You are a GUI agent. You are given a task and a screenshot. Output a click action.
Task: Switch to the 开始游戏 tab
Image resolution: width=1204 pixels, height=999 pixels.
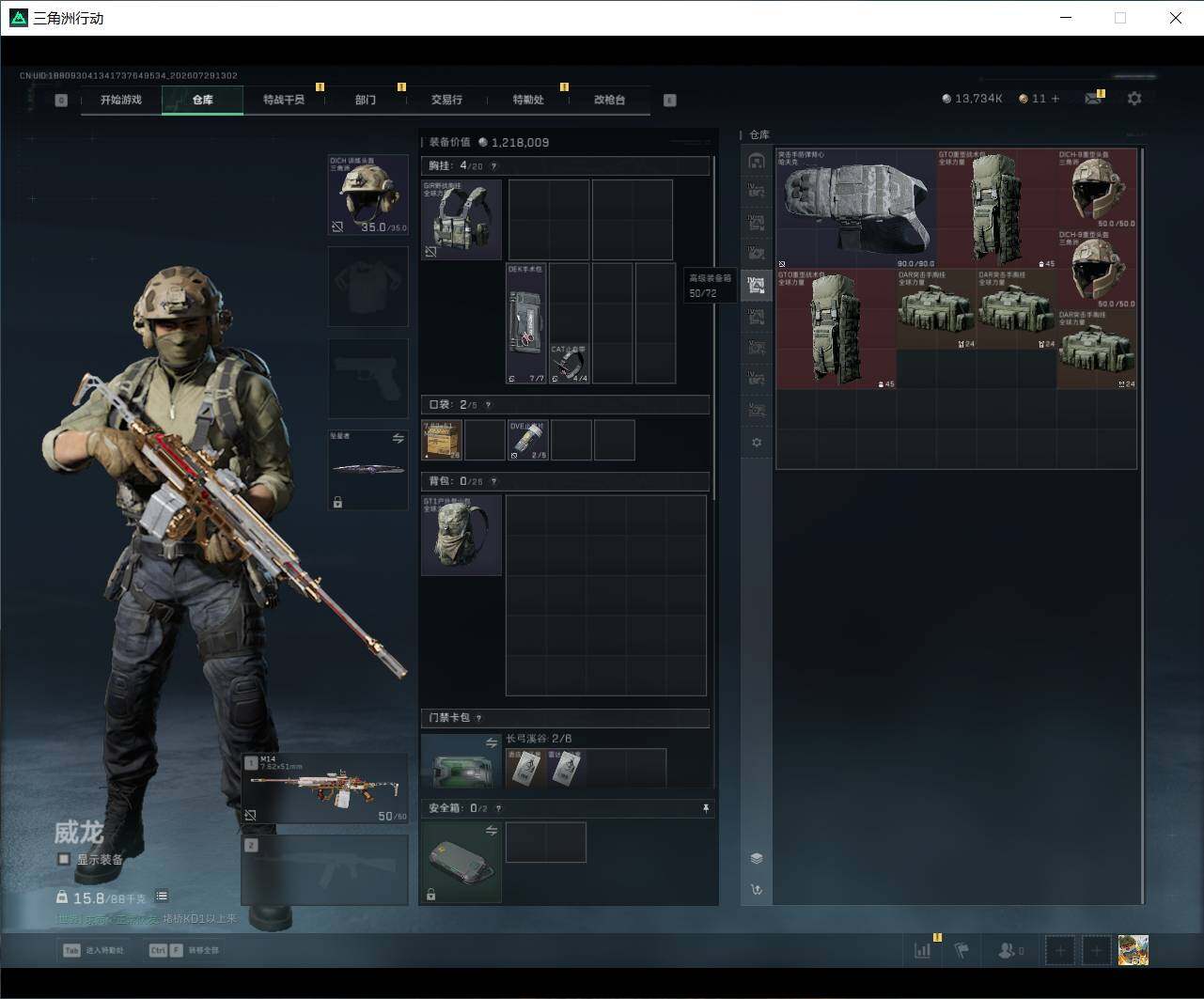121,100
